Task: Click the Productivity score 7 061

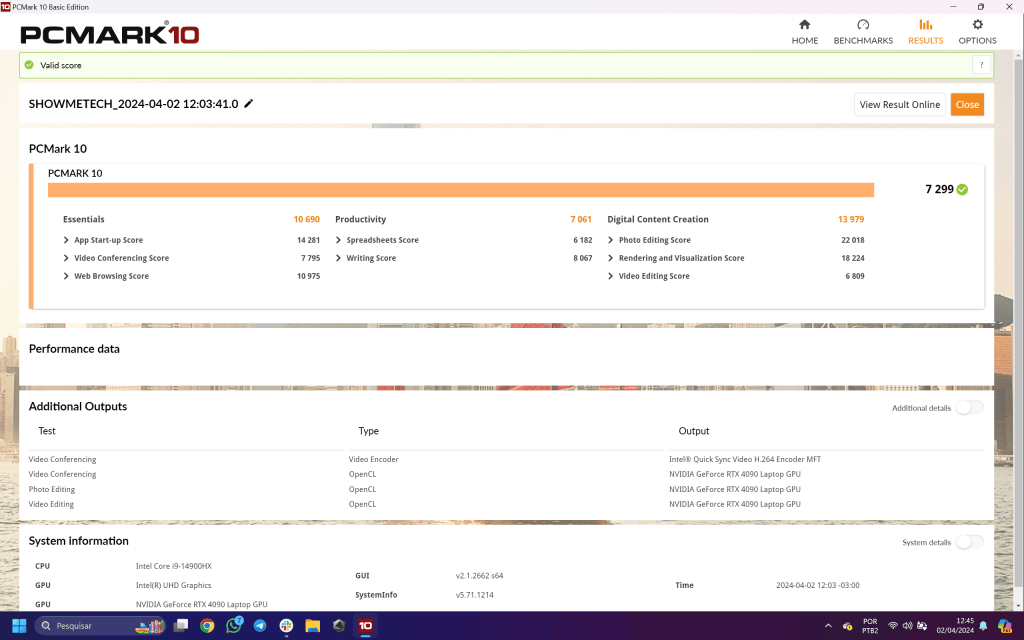Action: pos(581,219)
